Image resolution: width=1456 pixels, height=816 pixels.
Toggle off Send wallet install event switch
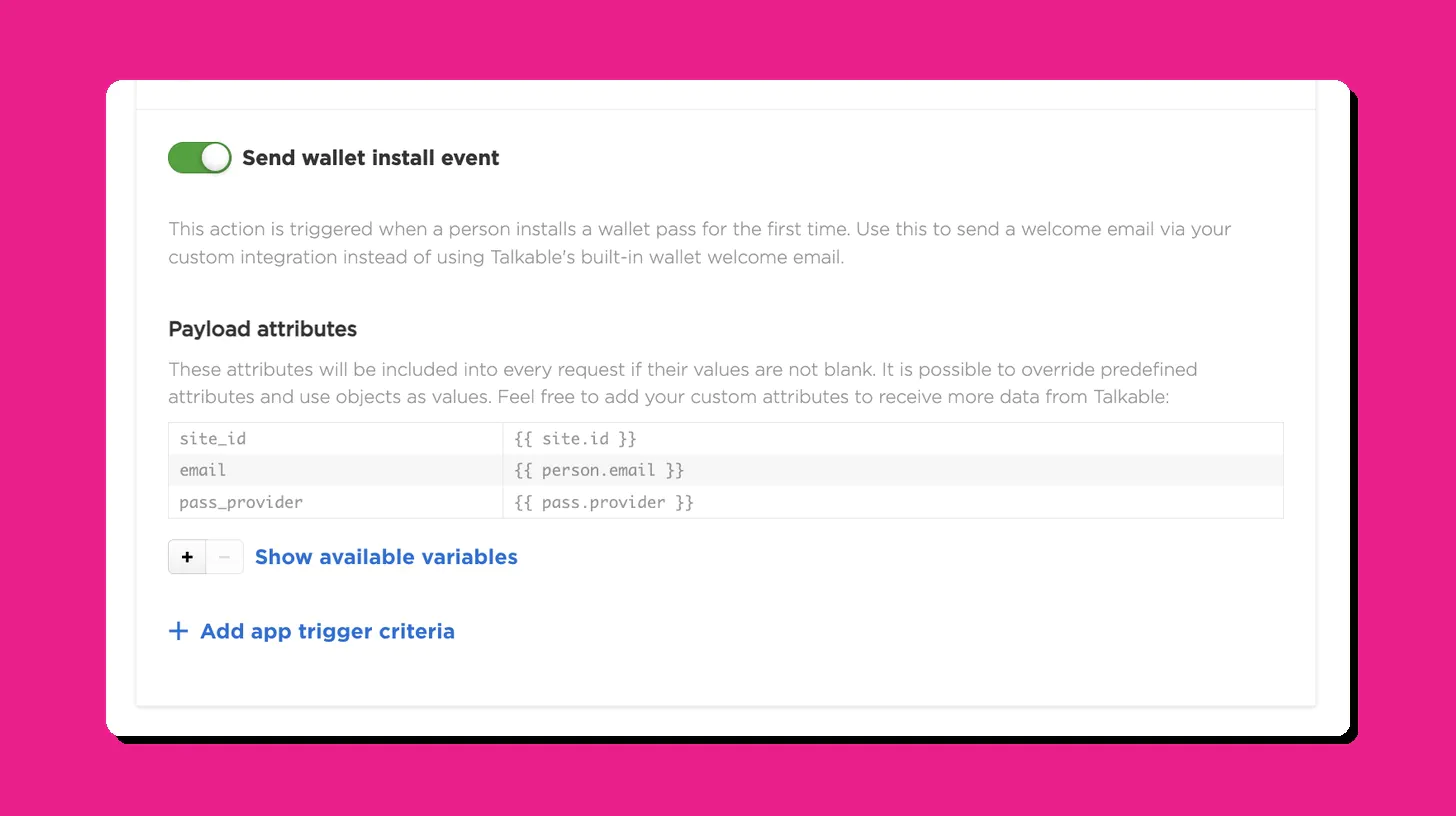coord(199,158)
